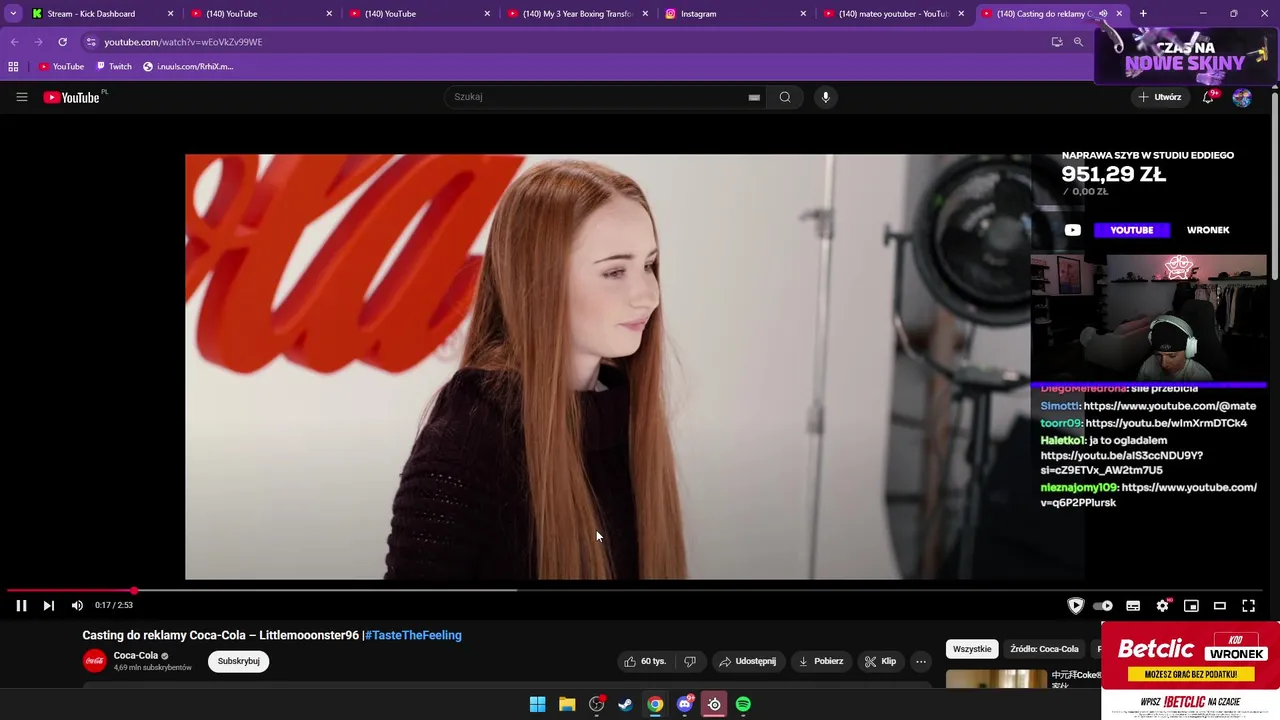Screen dimensions: 1280x720
Task: Start voice search with microphone
Action: pyautogui.click(x=825, y=97)
